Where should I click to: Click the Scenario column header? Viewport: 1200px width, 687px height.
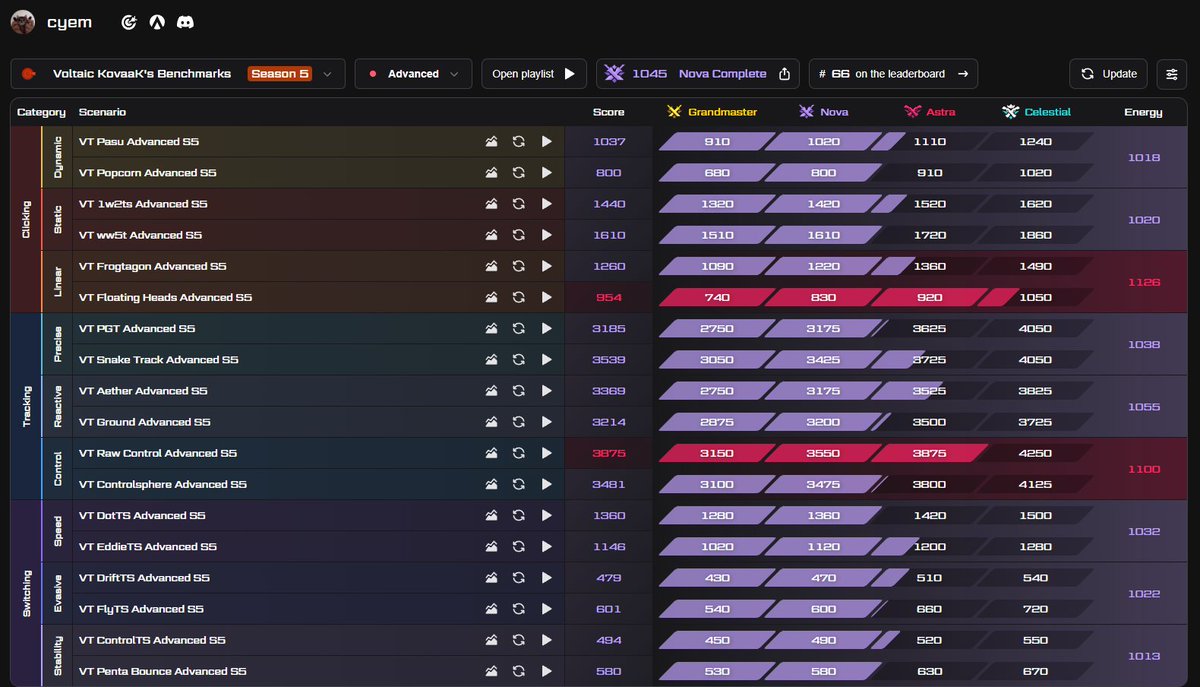102,112
